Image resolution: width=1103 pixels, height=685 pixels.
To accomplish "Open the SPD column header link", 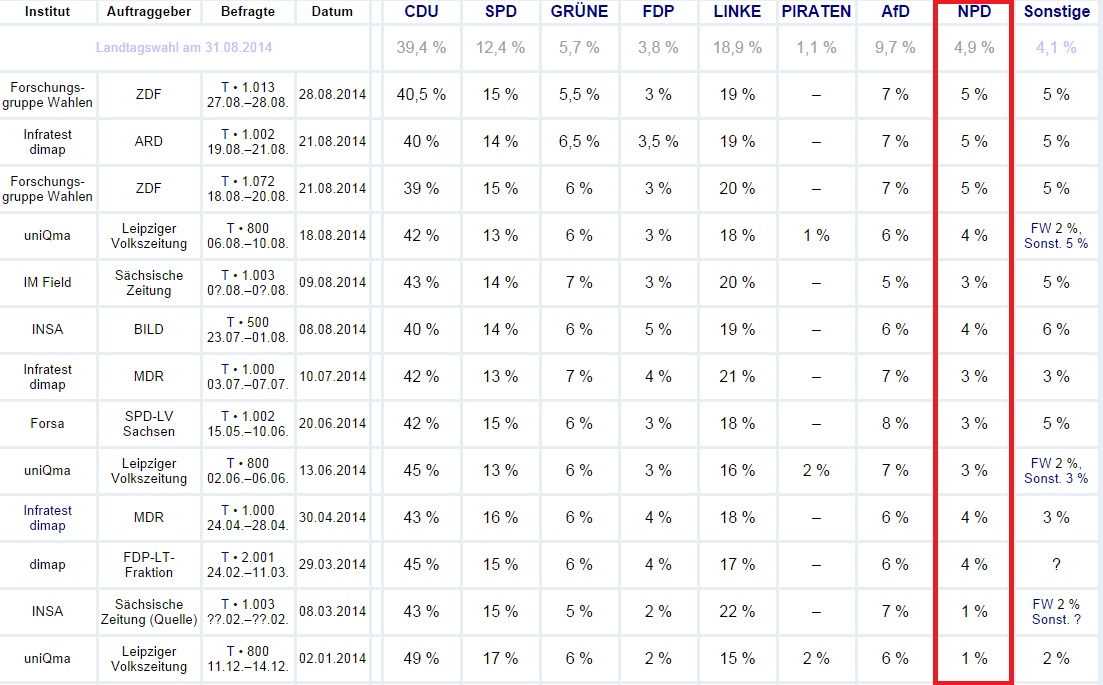I will (x=500, y=12).
